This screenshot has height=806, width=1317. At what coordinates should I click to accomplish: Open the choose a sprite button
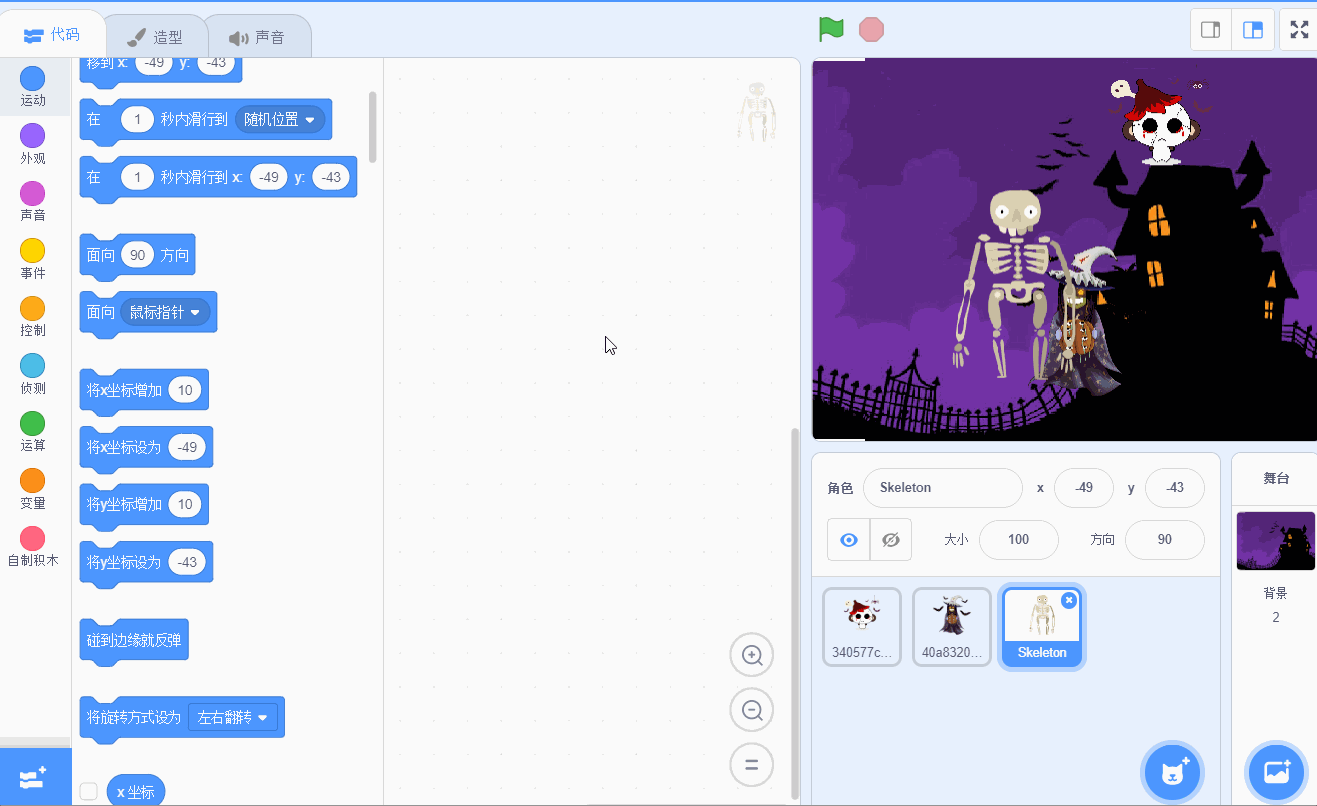pos(1174,772)
